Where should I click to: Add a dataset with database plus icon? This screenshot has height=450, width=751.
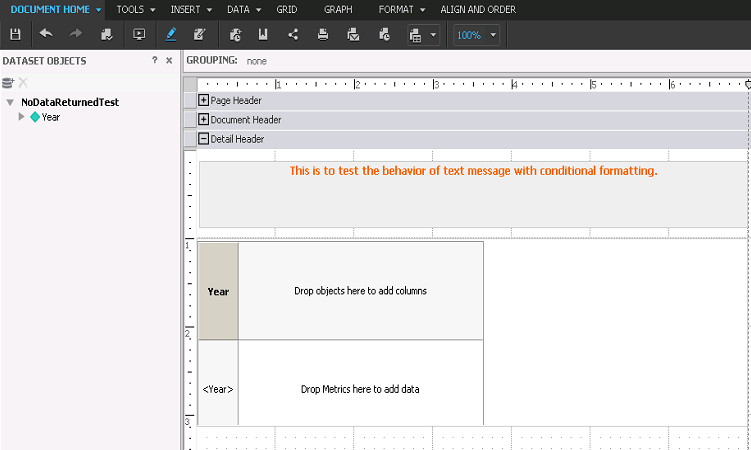[x=8, y=83]
